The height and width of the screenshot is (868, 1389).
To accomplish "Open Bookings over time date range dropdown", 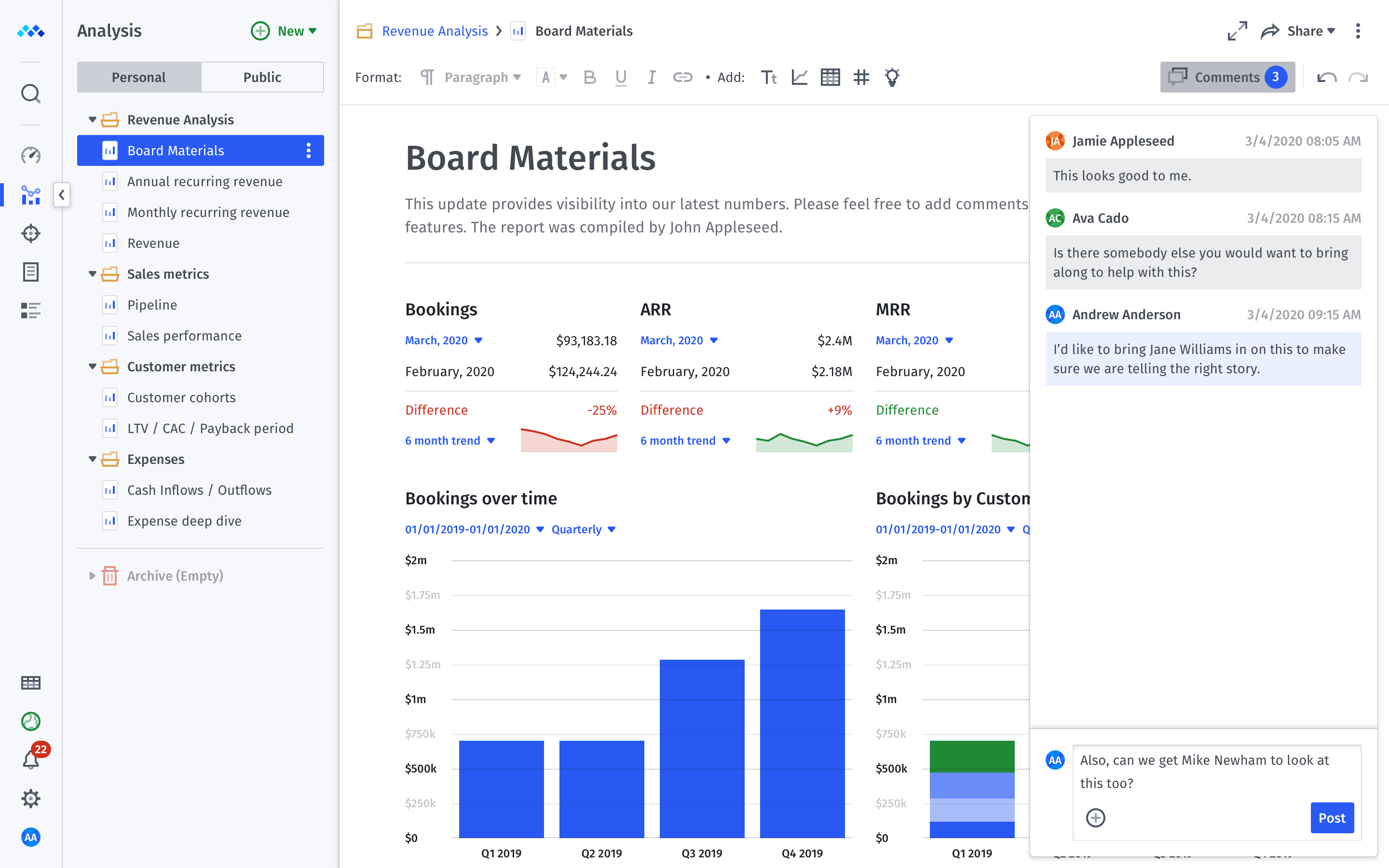I will (475, 529).
